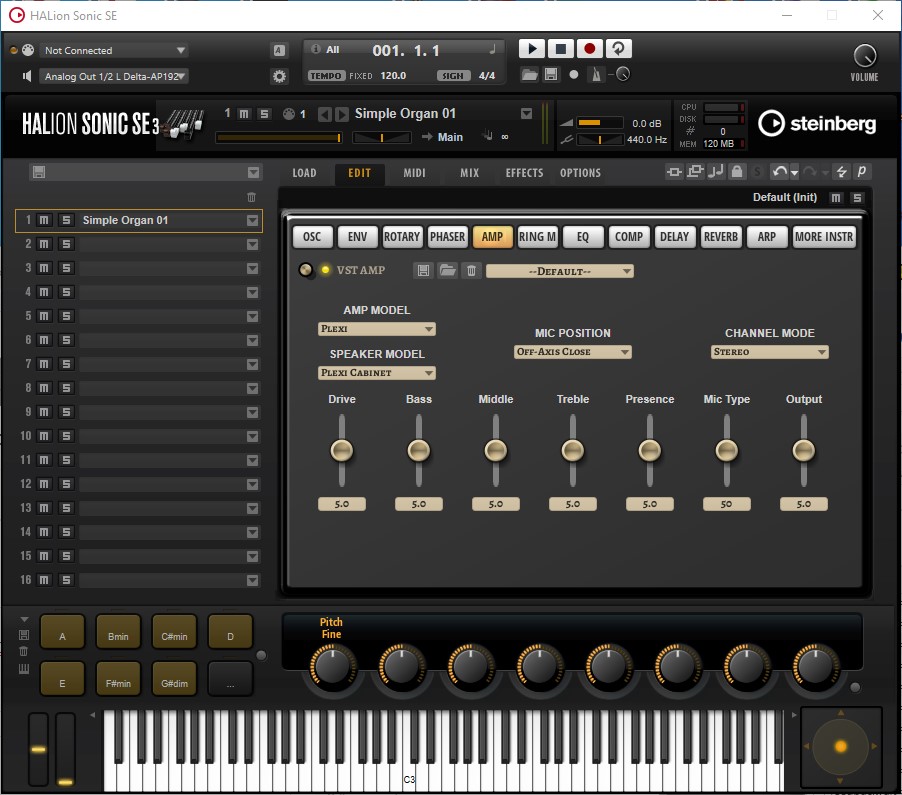Start playback with the Play button
This screenshot has height=795, width=902.
pyautogui.click(x=532, y=49)
